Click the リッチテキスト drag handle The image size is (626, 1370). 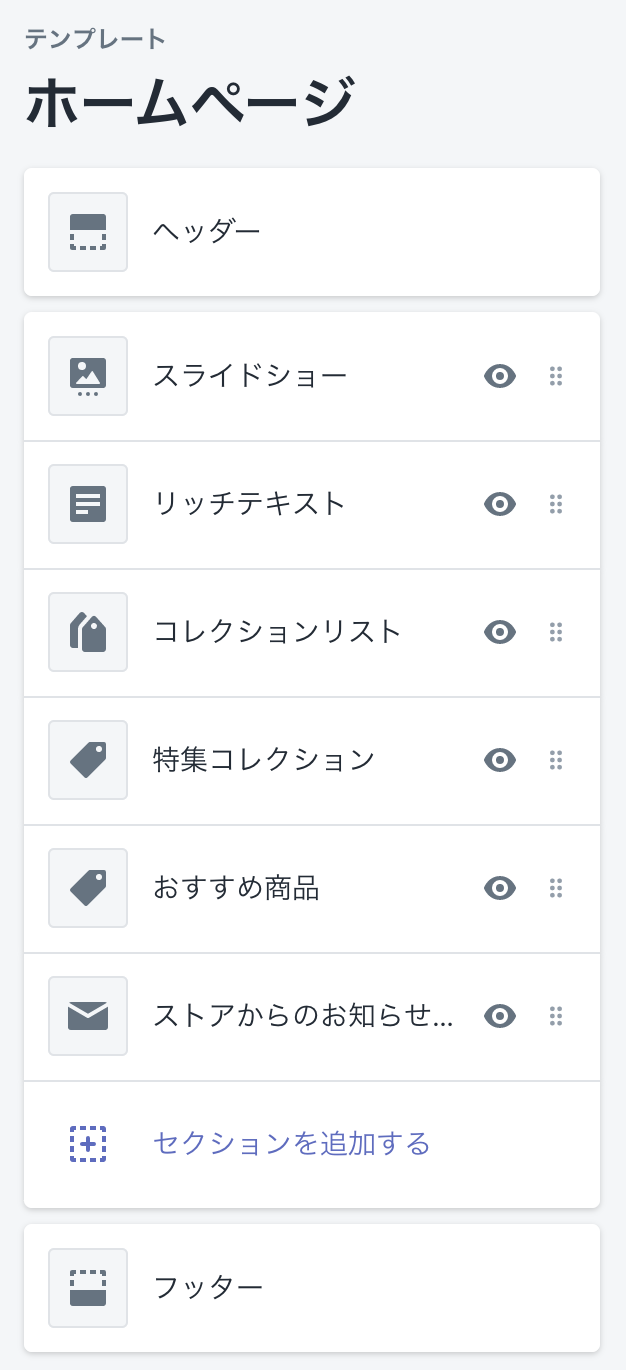(556, 504)
